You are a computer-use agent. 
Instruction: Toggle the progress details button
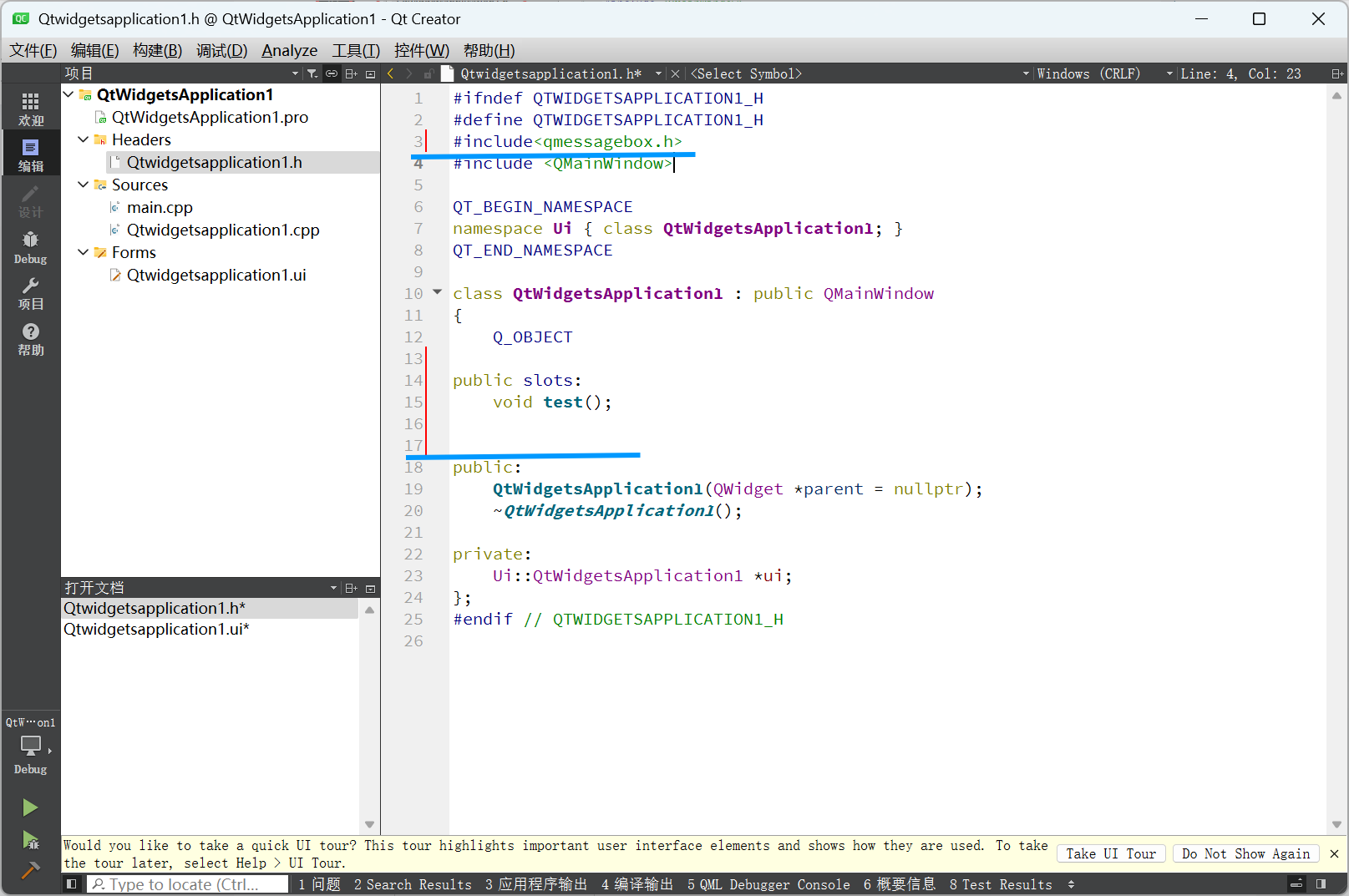point(1296,884)
